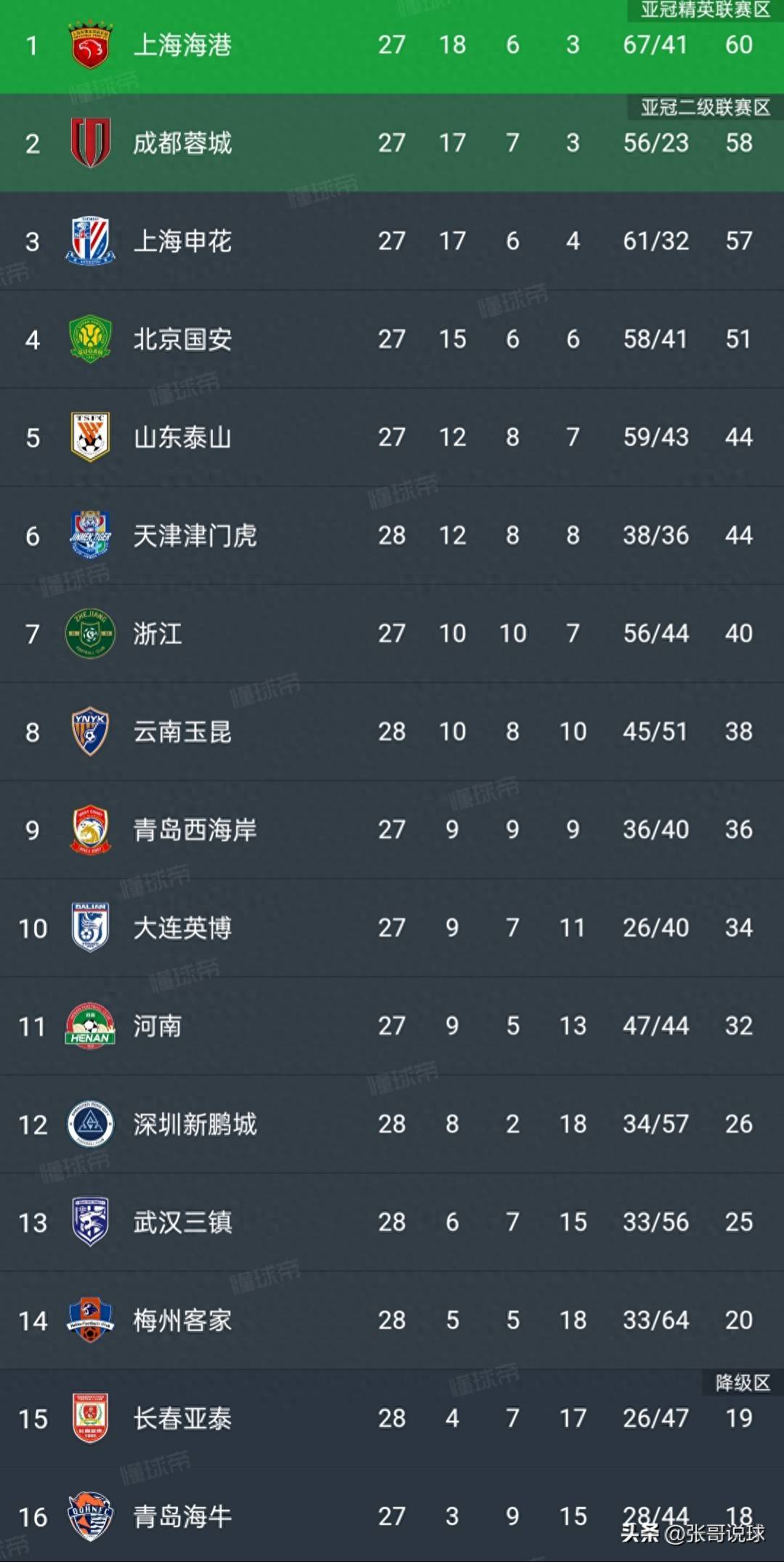Click the Beijing Guoan (北京国安) club crest
This screenshot has height=1562, width=784.
pyautogui.click(x=90, y=339)
